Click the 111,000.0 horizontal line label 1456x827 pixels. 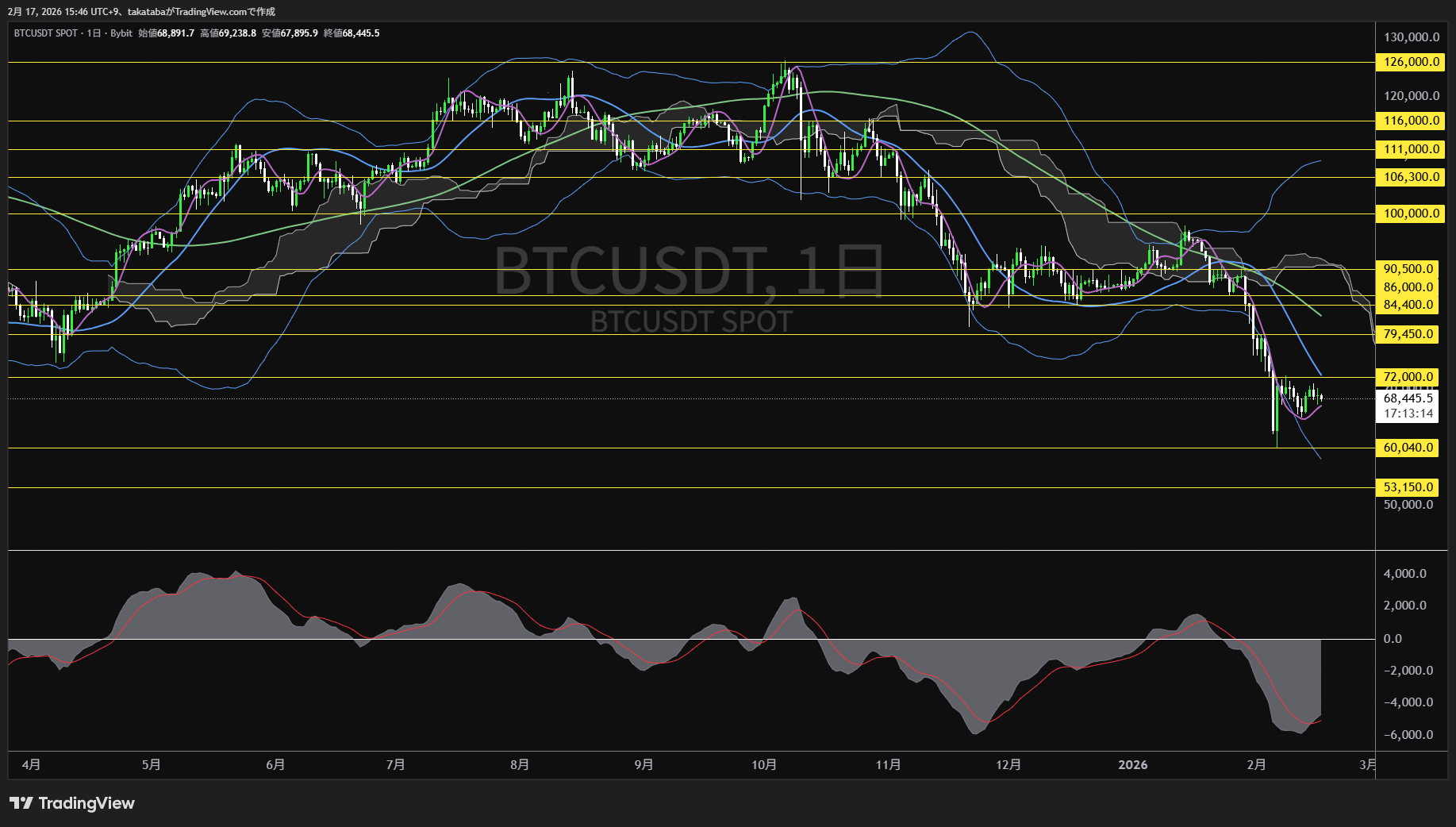1408,149
